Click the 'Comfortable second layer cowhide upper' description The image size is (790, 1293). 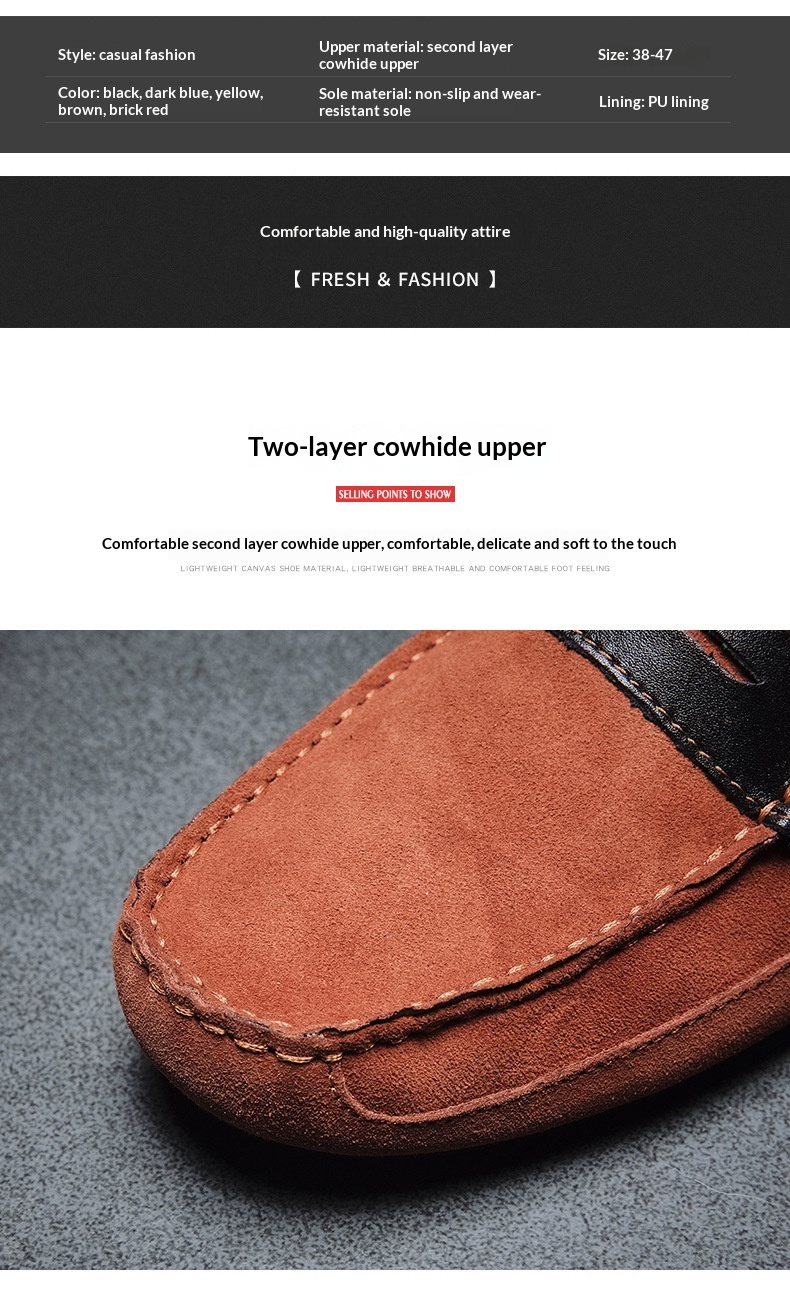point(389,544)
